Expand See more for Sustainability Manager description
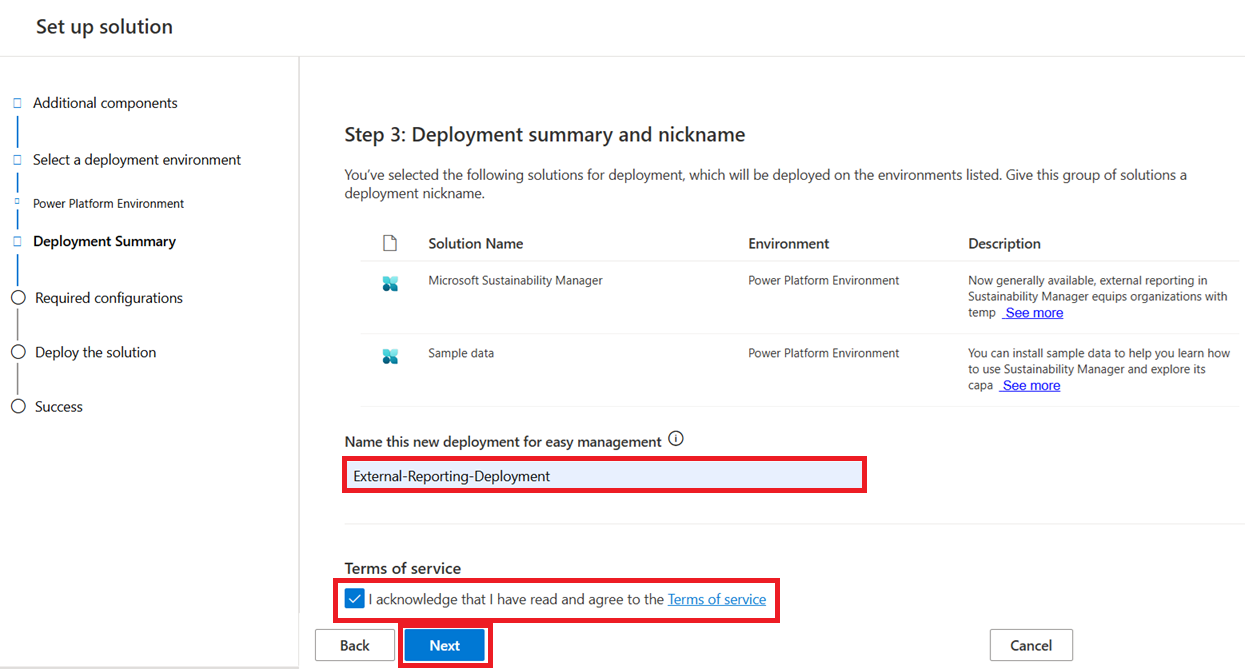Screen dimensions: 1245x669 (1033, 313)
